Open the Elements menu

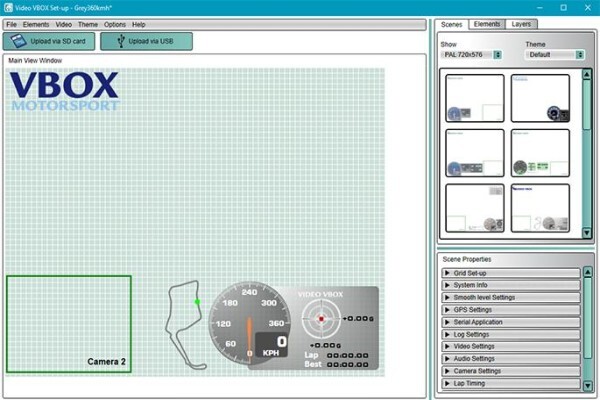(x=36, y=24)
